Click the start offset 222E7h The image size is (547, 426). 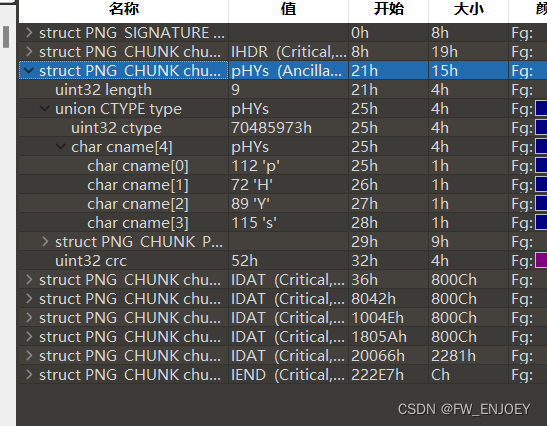tap(377, 375)
